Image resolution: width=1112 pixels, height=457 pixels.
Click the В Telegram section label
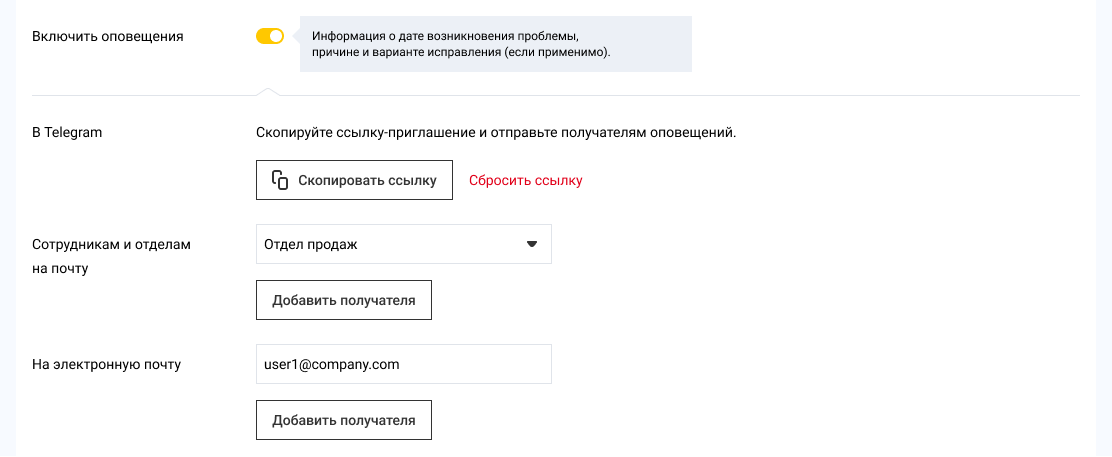68,132
